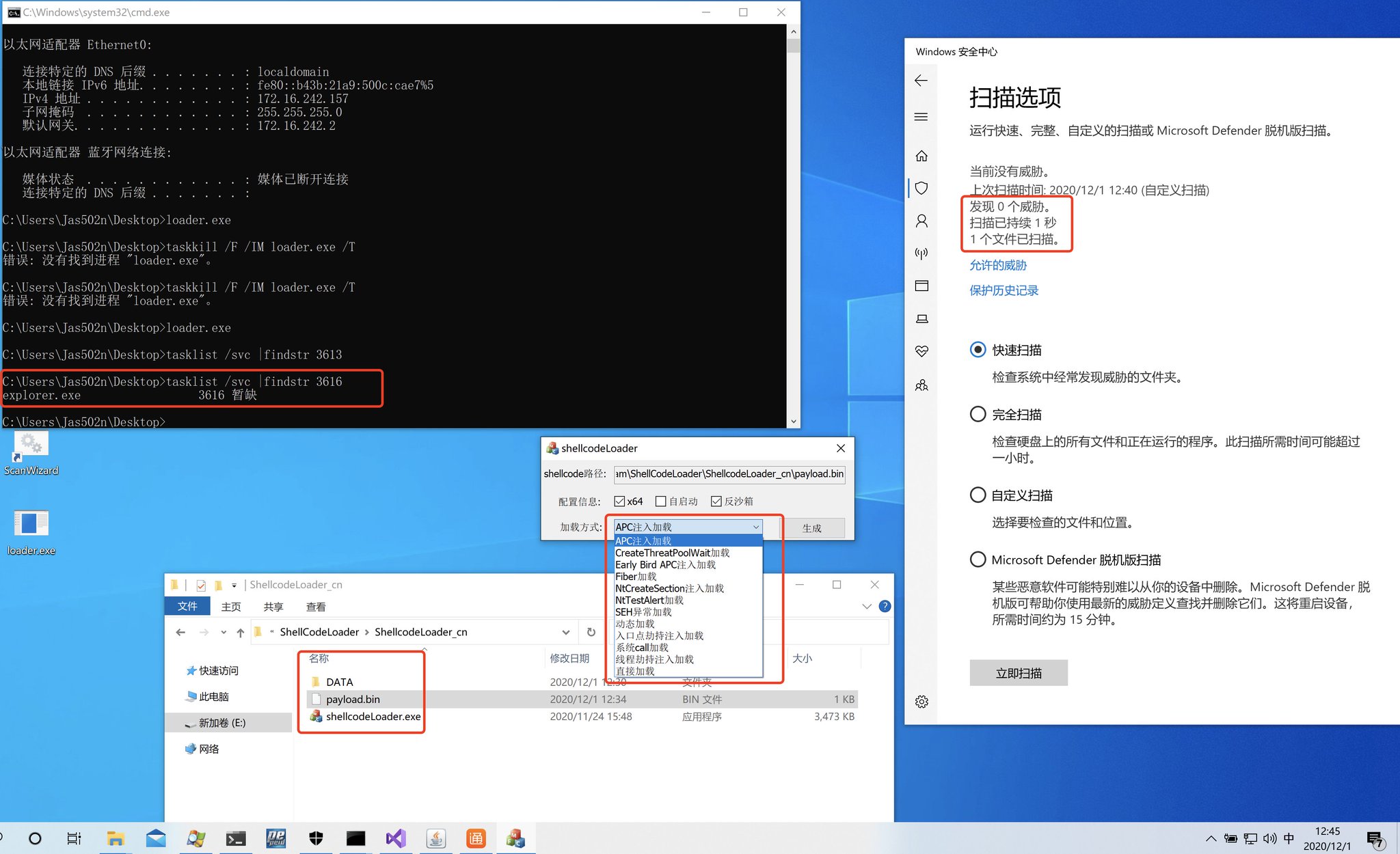Open Windows Security settings gear
Viewport: 1400px width, 854px height.
click(x=921, y=701)
